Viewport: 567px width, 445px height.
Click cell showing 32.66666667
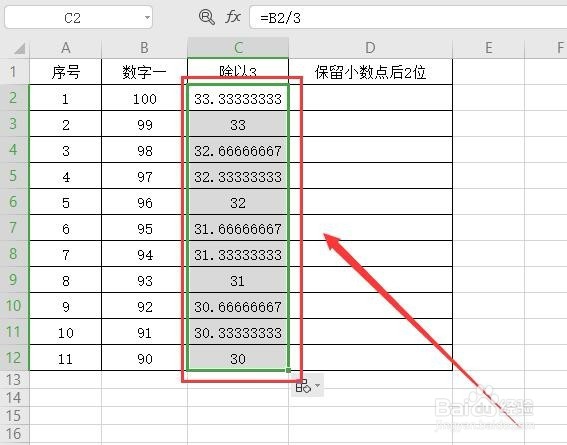pyautogui.click(x=238, y=150)
